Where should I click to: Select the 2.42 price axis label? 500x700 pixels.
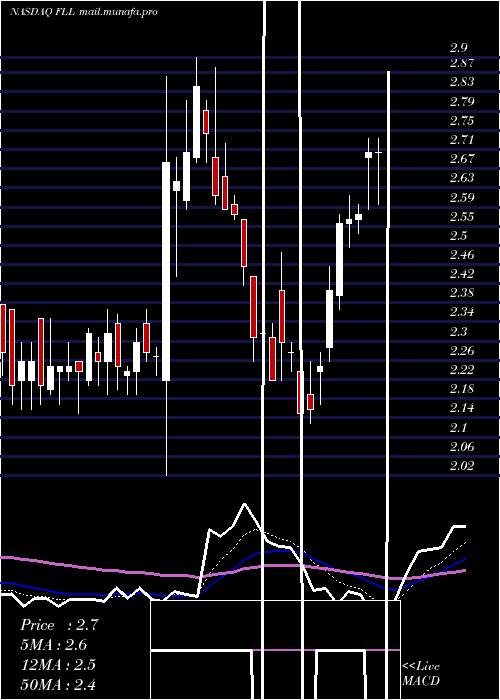point(462,274)
